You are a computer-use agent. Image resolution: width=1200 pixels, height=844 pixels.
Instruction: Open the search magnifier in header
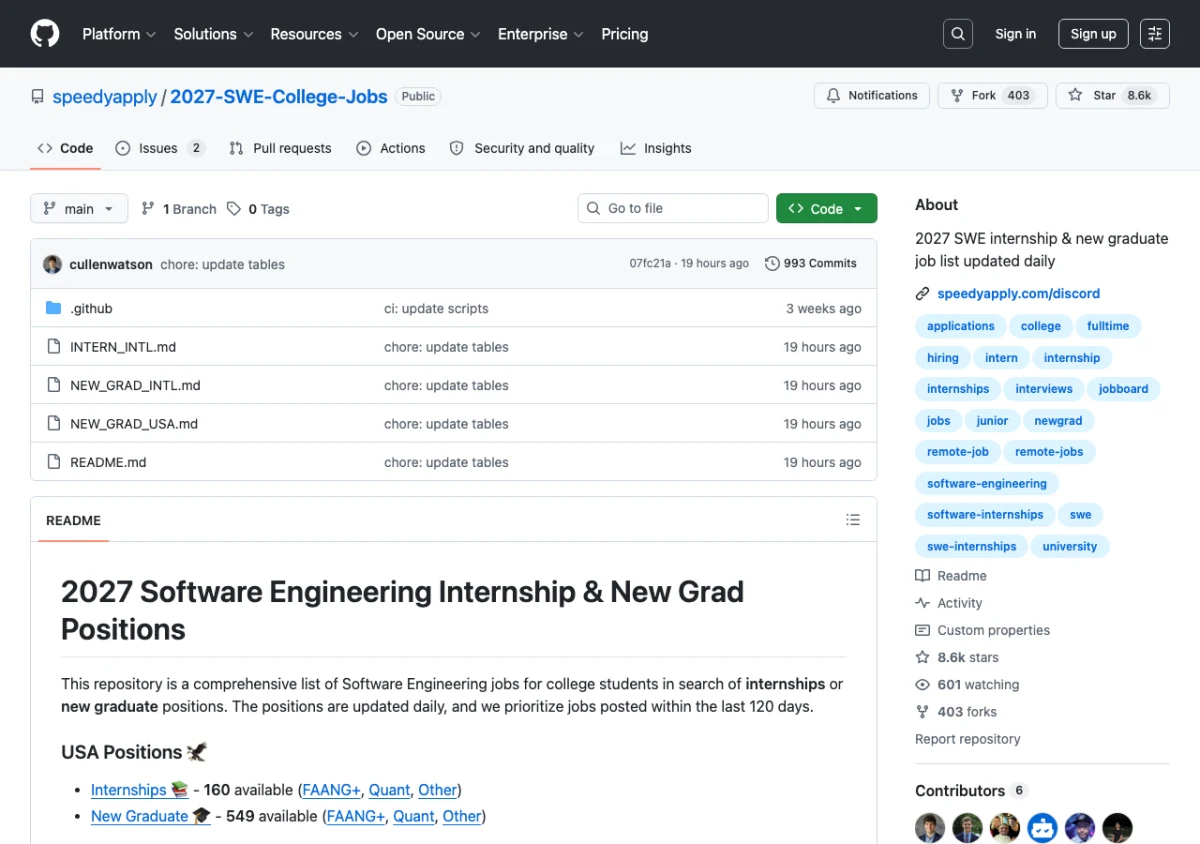coord(958,34)
